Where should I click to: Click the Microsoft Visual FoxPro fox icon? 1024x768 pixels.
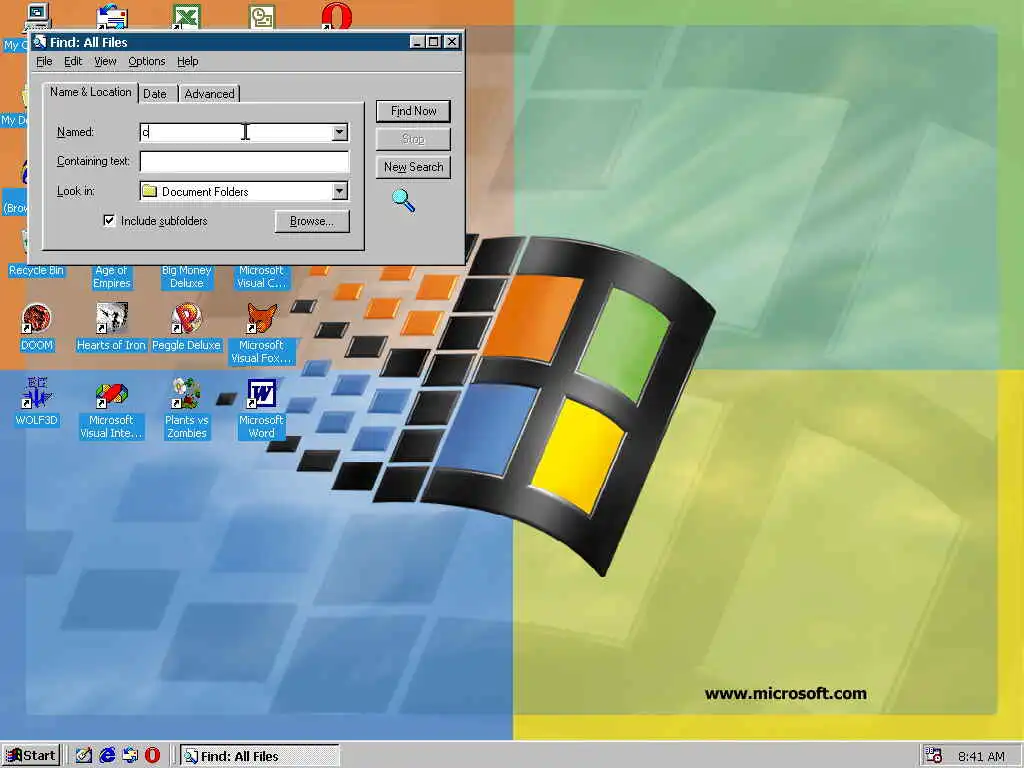[261, 319]
